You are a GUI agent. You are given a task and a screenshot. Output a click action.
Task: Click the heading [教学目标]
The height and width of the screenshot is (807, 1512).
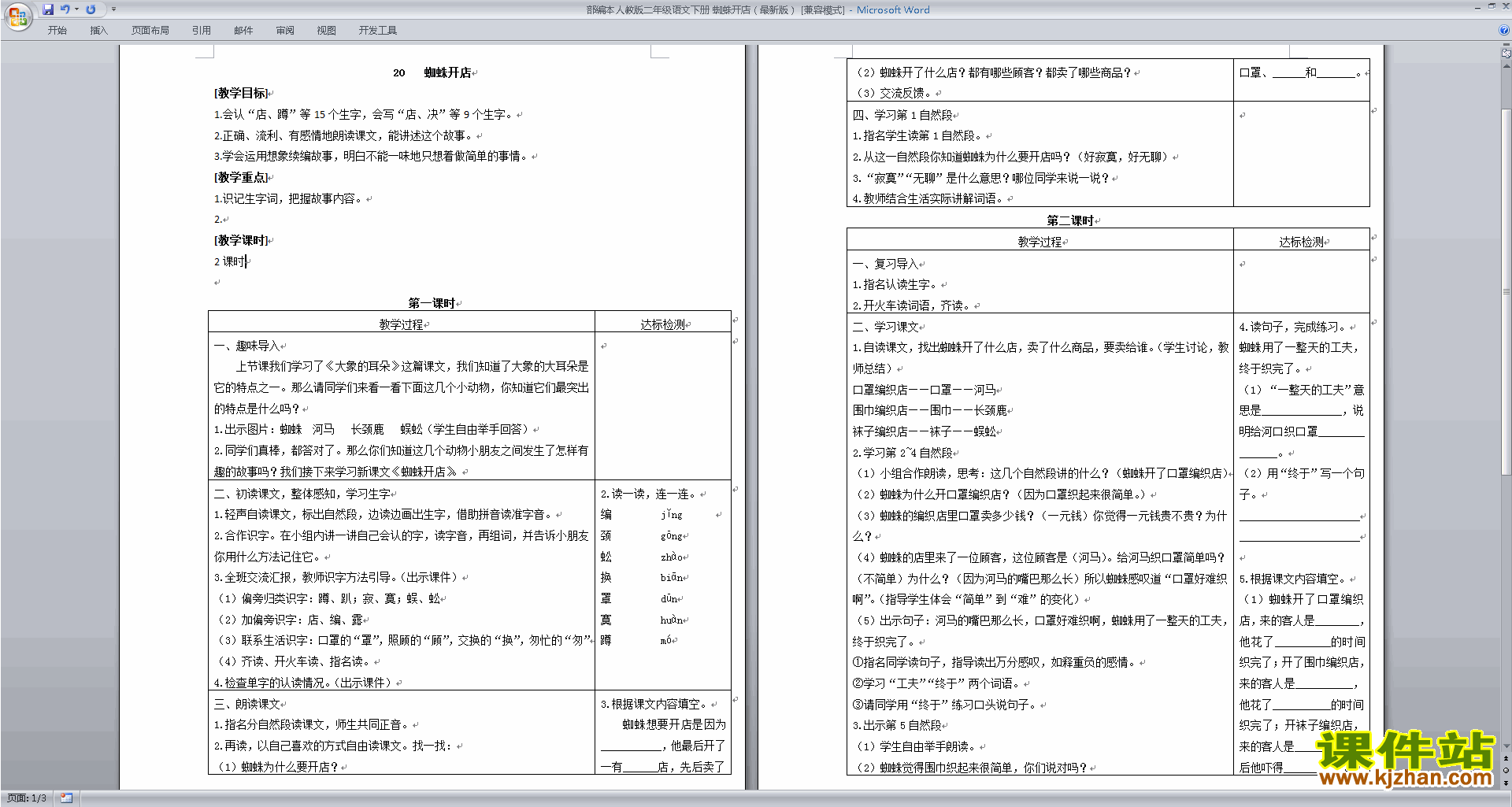[x=241, y=93]
